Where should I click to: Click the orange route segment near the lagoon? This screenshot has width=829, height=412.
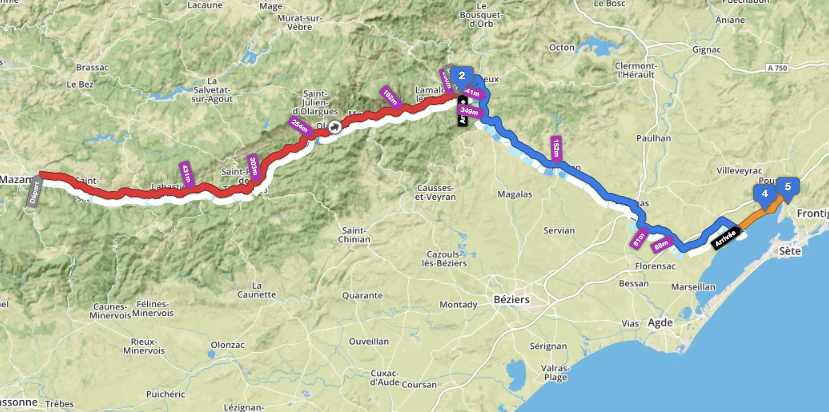753,218
